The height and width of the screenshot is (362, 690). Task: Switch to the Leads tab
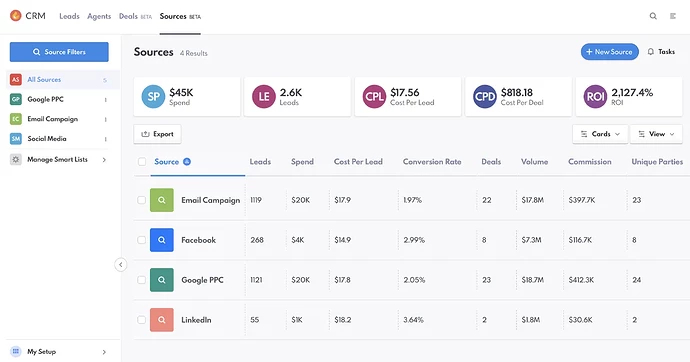tap(69, 16)
